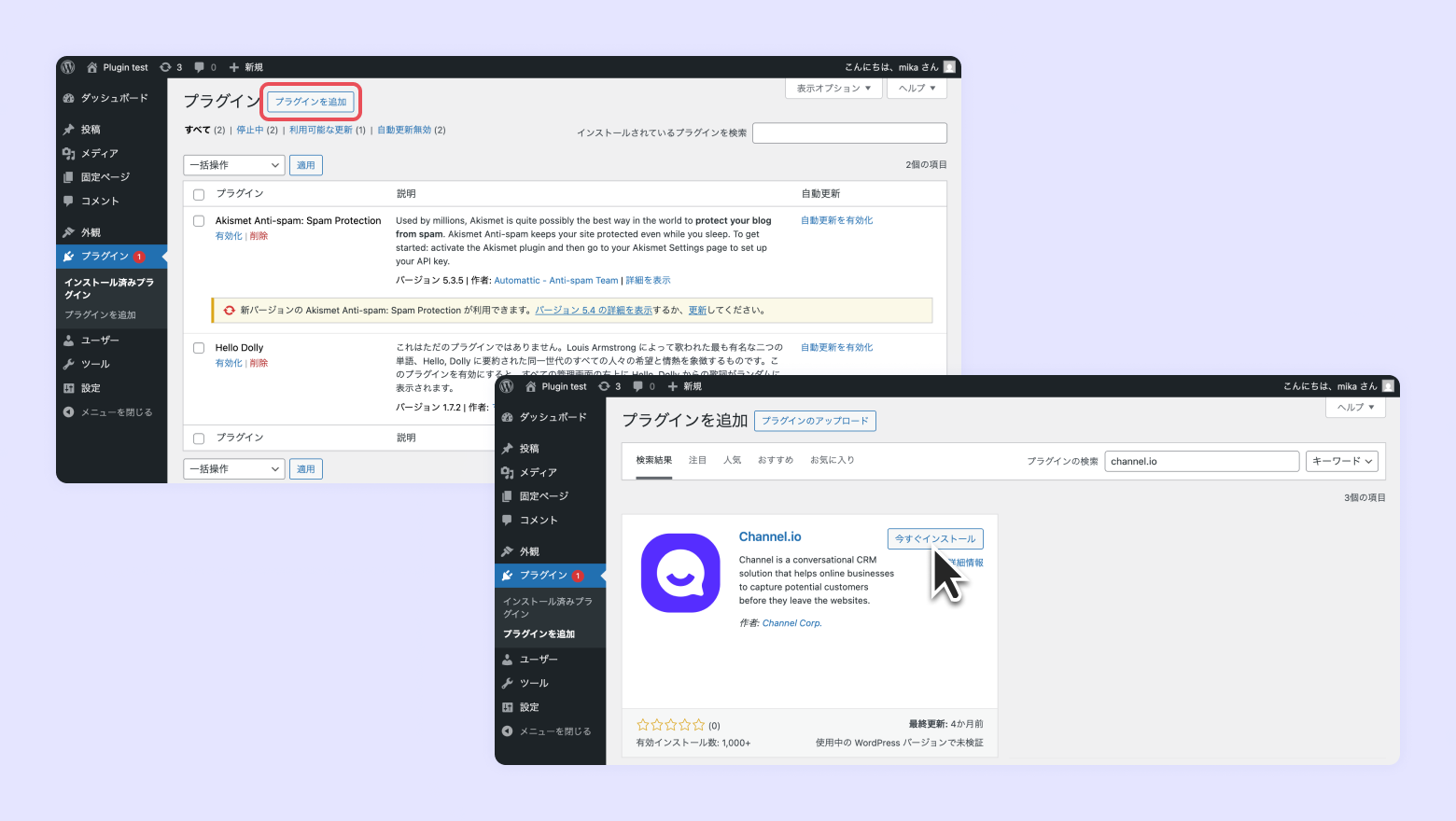Click updates icon showing 3 in front window
Screen dimensions: 1456x821
[605, 386]
